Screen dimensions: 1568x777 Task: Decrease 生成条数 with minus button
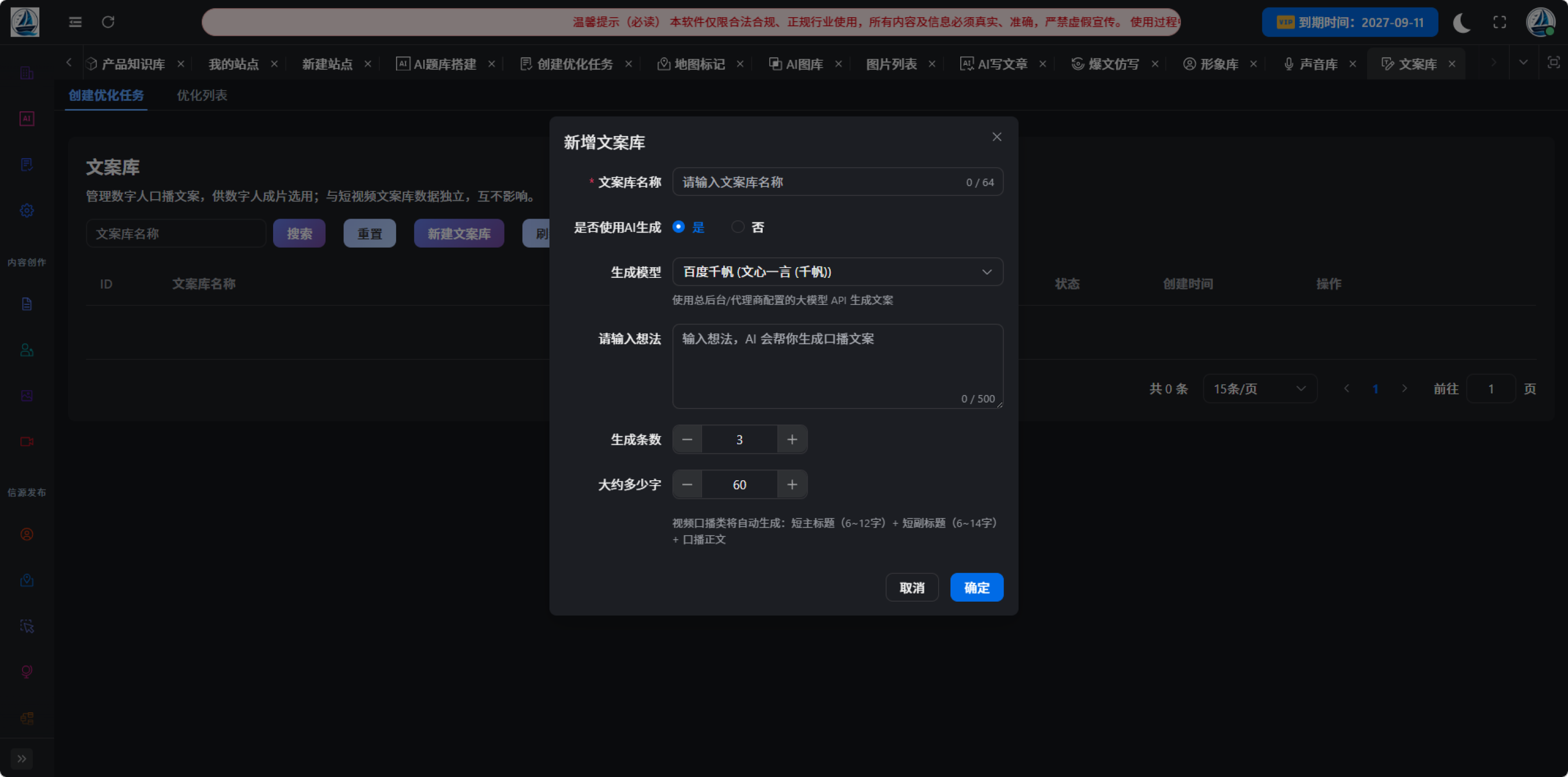point(687,440)
